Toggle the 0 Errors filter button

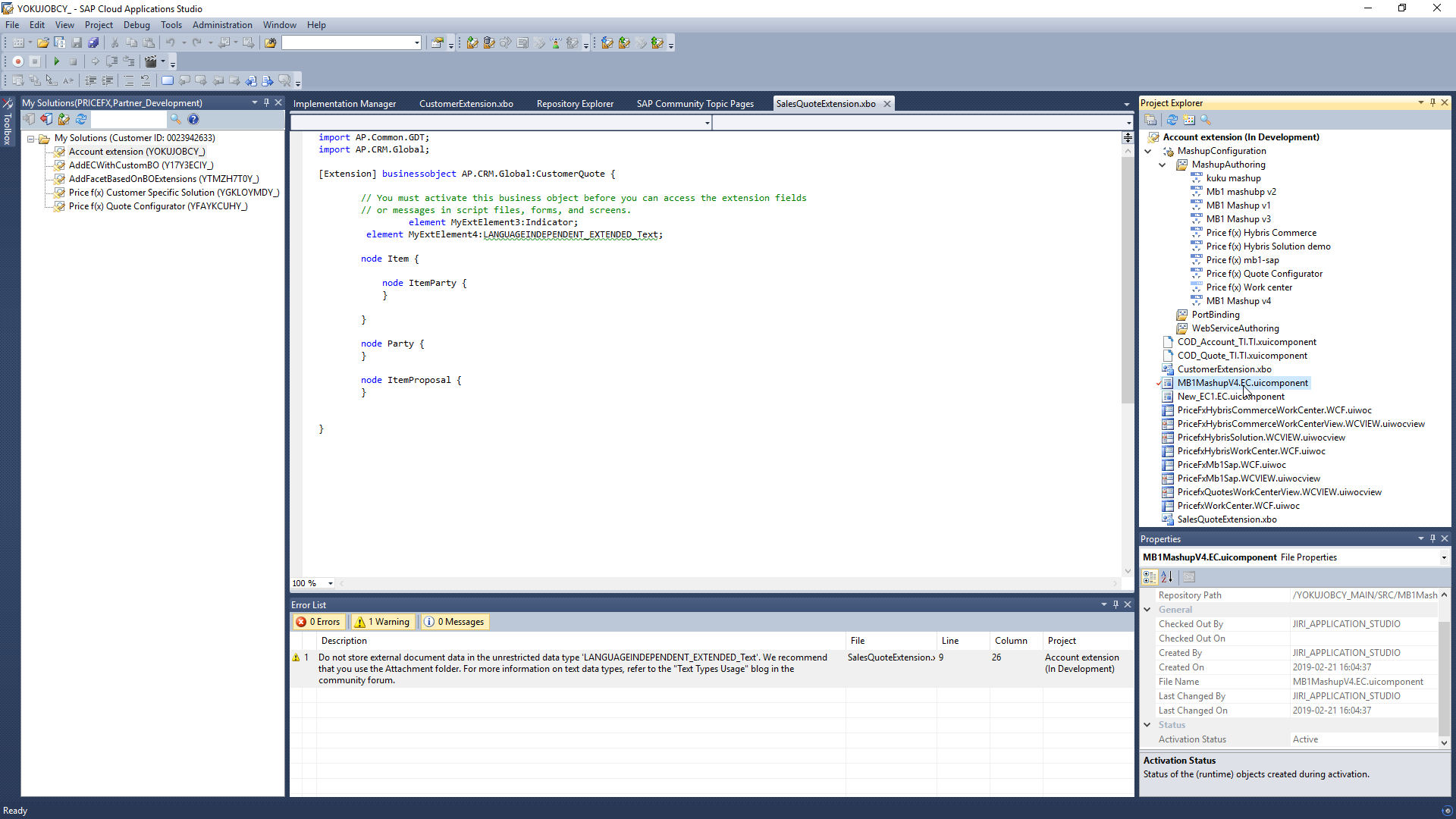[x=318, y=622]
